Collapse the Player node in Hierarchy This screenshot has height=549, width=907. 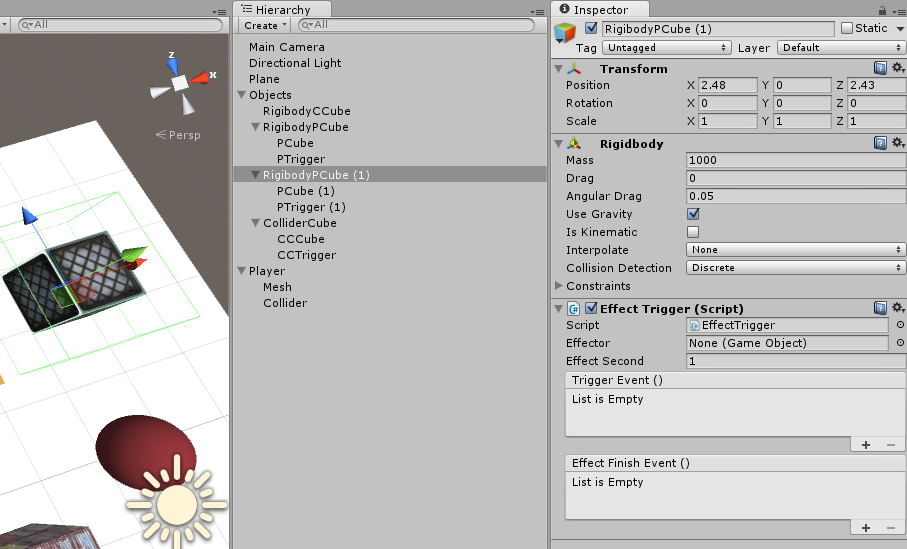tap(242, 271)
